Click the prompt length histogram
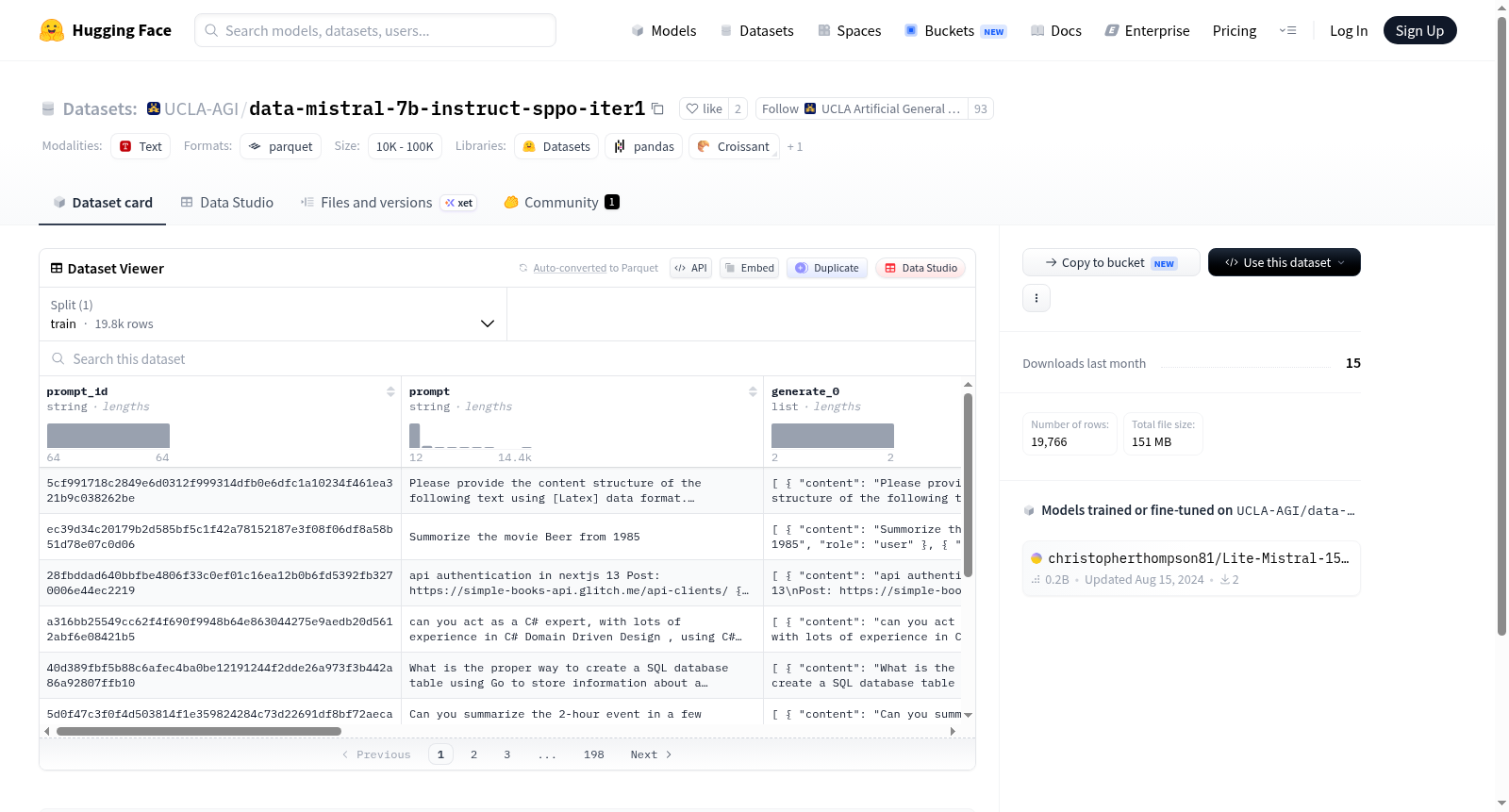Image resolution: width=1509 pixels, height=812 pixels. (x=471, y=436)
